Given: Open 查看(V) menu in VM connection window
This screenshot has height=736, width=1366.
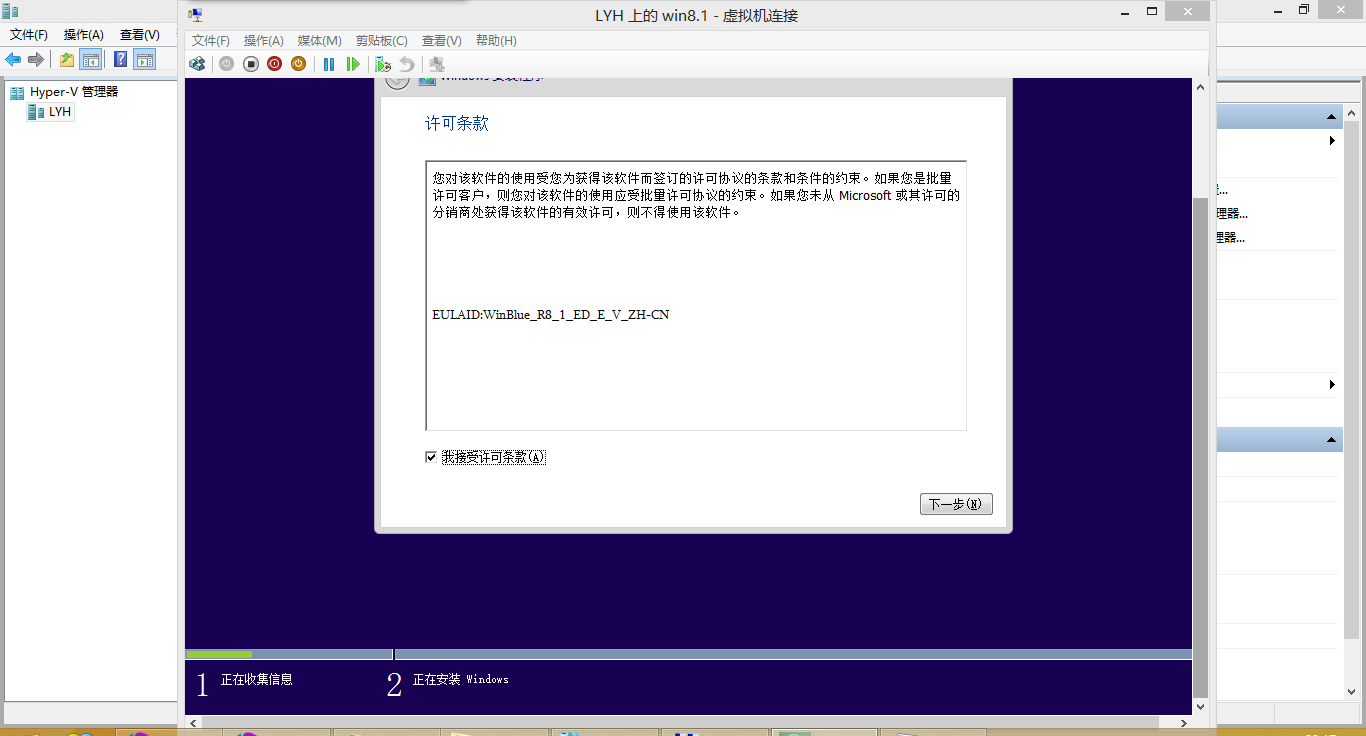Looking at the screenshot, I should click(442, 41).
